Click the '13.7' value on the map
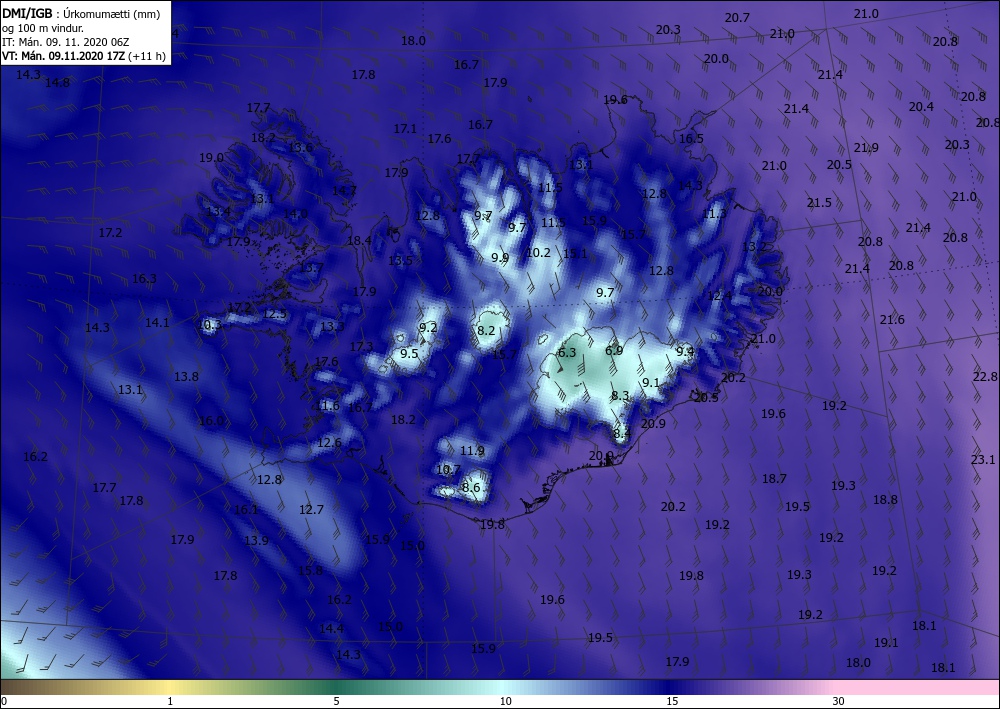The image size is (1000, 709). click(311, 268)
